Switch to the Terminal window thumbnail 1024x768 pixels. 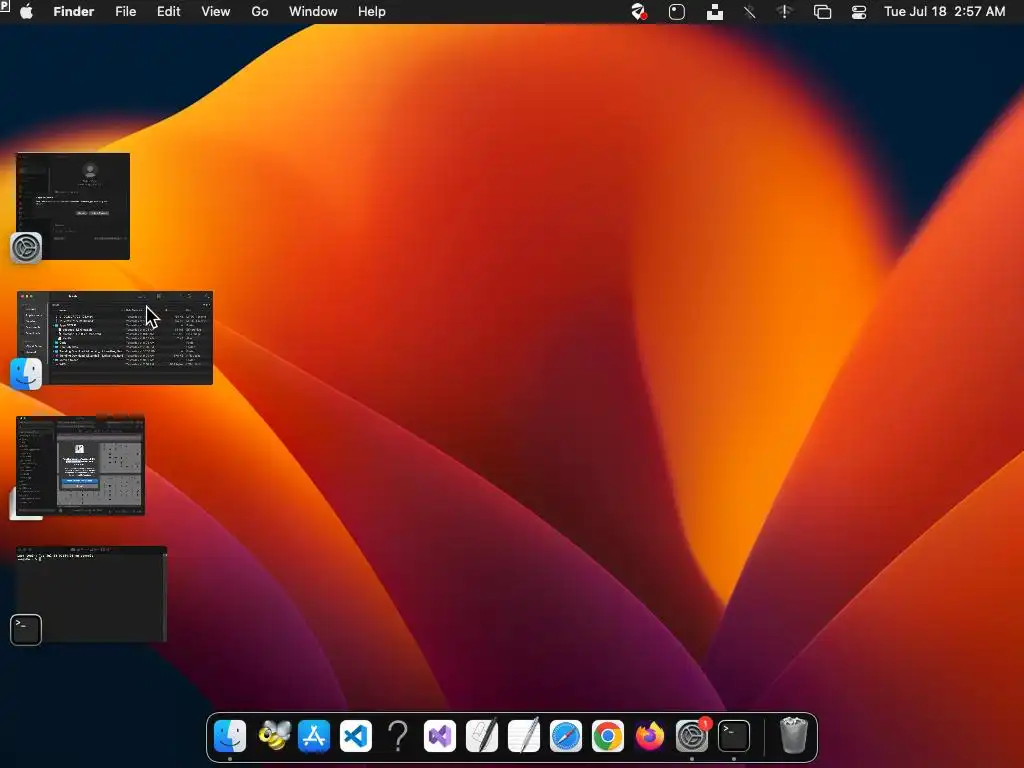pos(91,594)
